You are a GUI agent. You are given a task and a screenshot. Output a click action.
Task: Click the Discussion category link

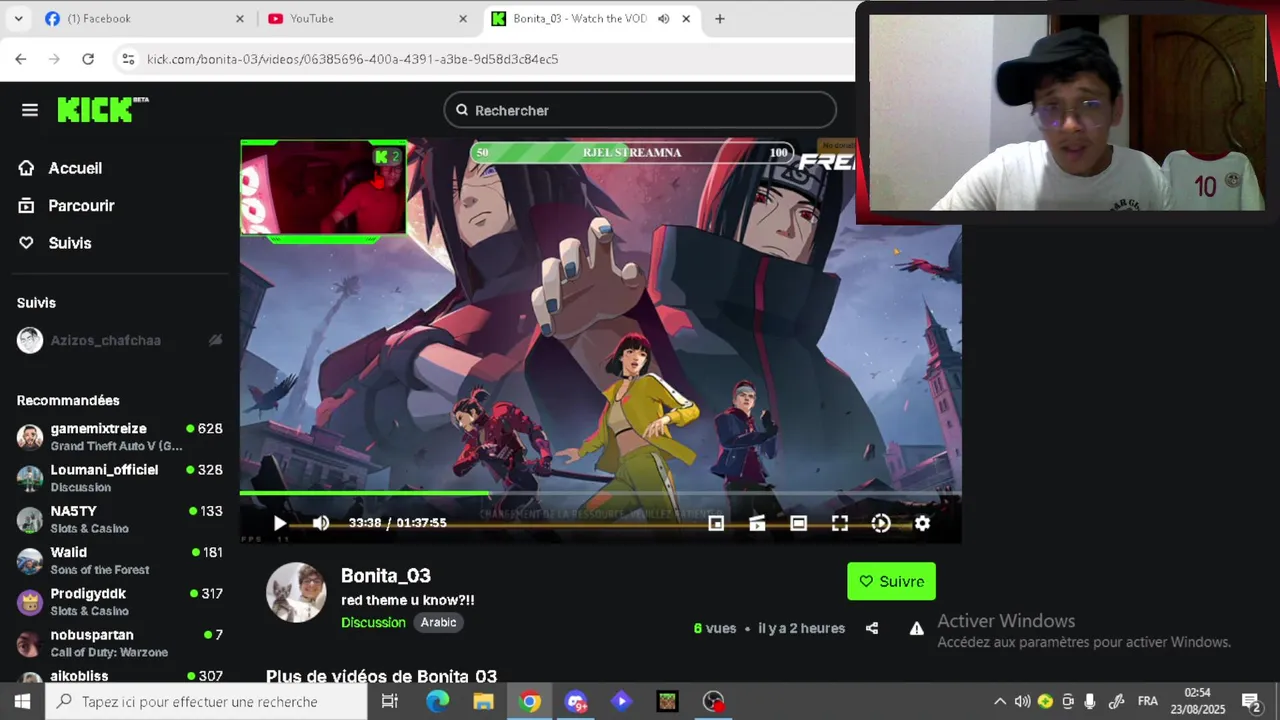click(x=373, y=622)
